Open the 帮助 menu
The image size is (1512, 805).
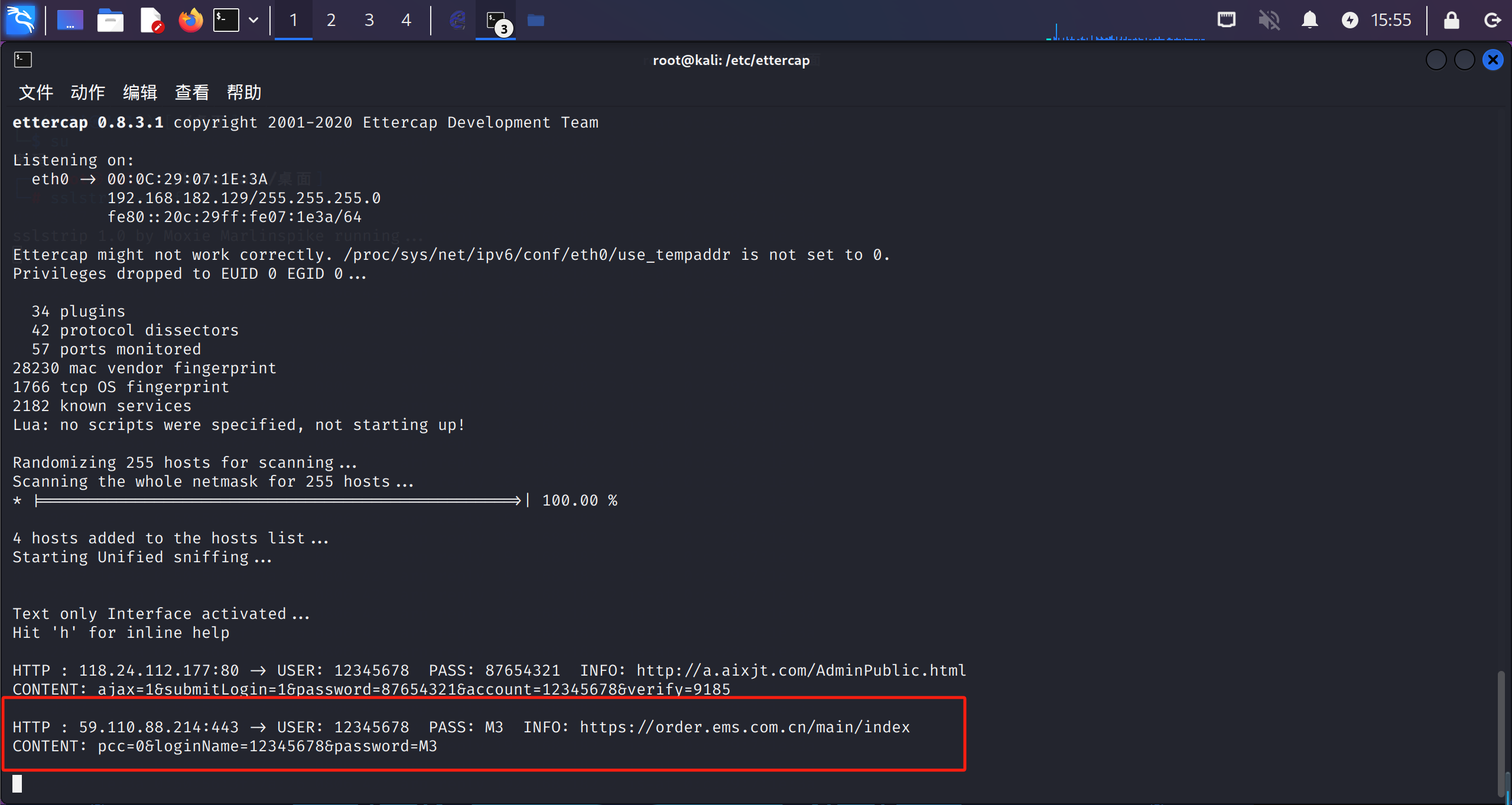243,92
